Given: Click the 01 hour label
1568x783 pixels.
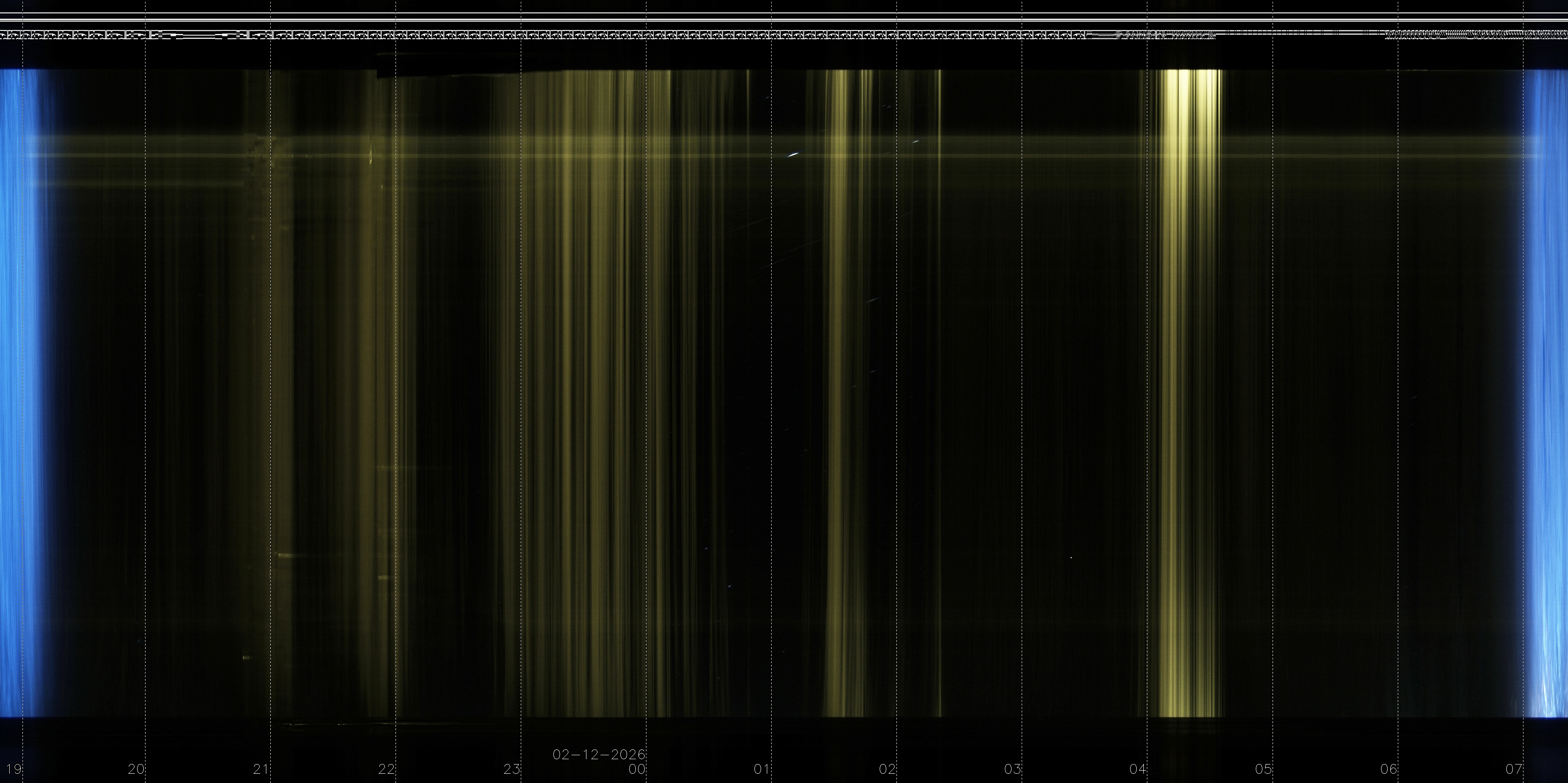Looking at the screenshot, I should 762,769.
